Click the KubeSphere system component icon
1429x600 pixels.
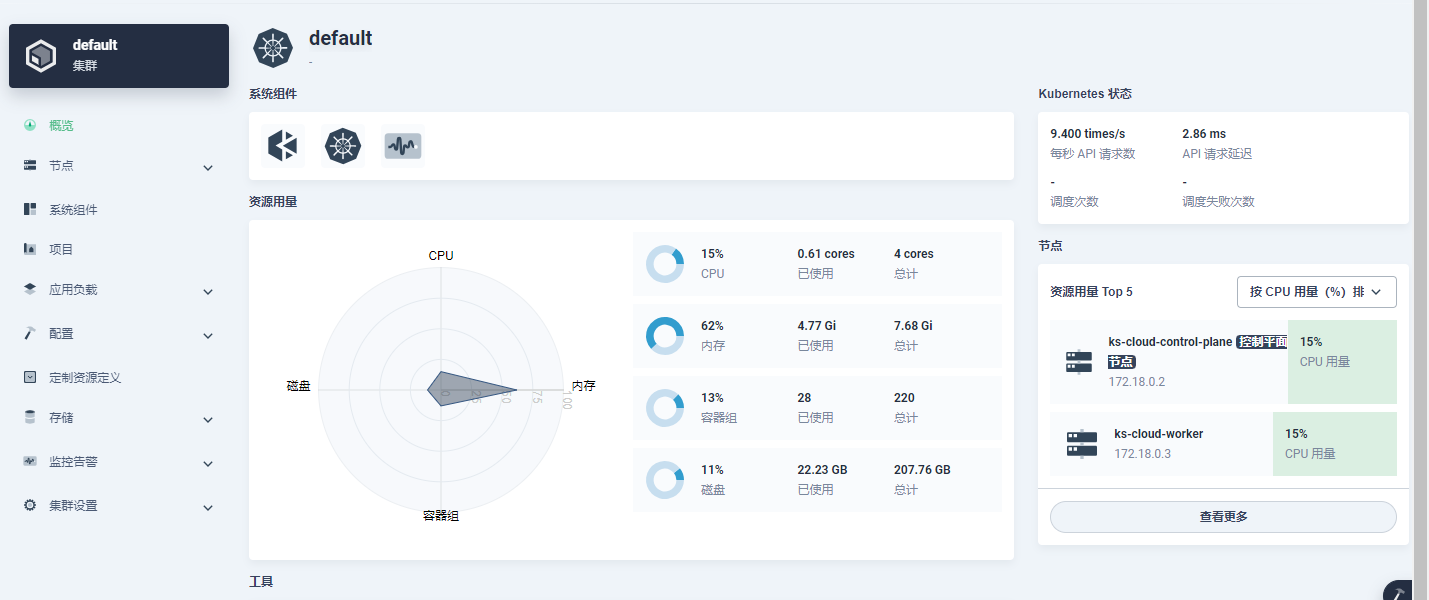(283, 146)
